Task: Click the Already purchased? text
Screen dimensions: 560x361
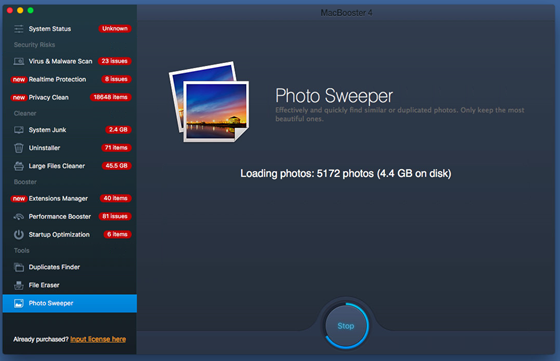Action: [41, 339]
